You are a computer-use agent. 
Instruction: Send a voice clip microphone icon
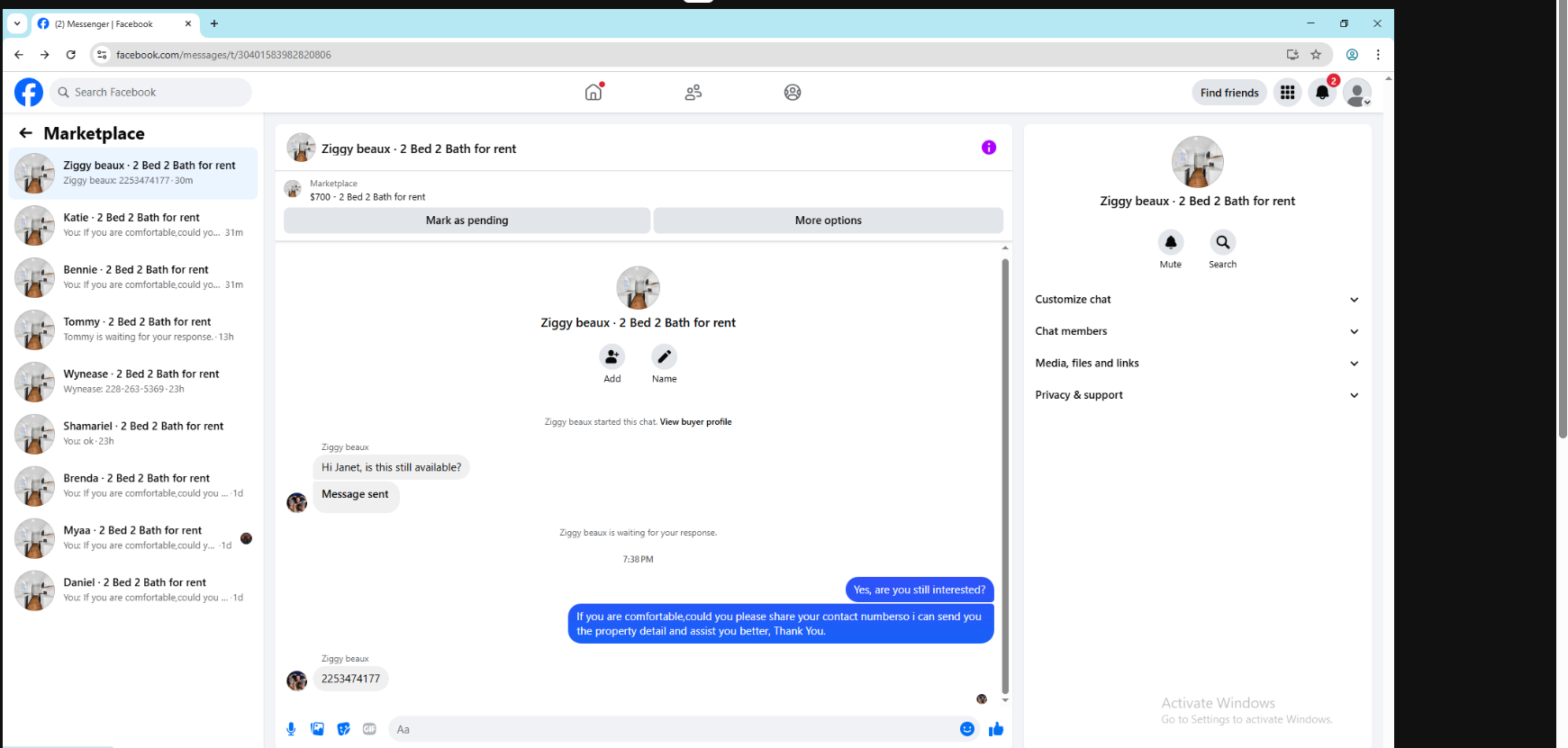pos(291,729)
